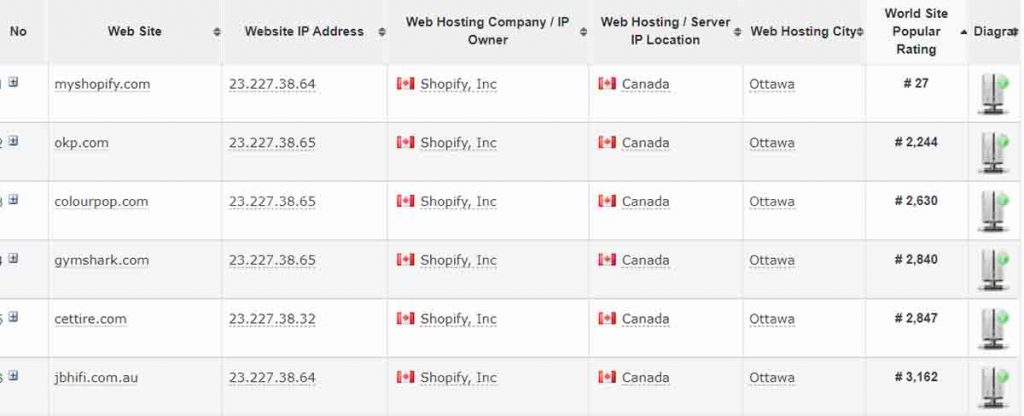Sort by Website IP Address column
1024x416 pixels.
click(304, 32)
